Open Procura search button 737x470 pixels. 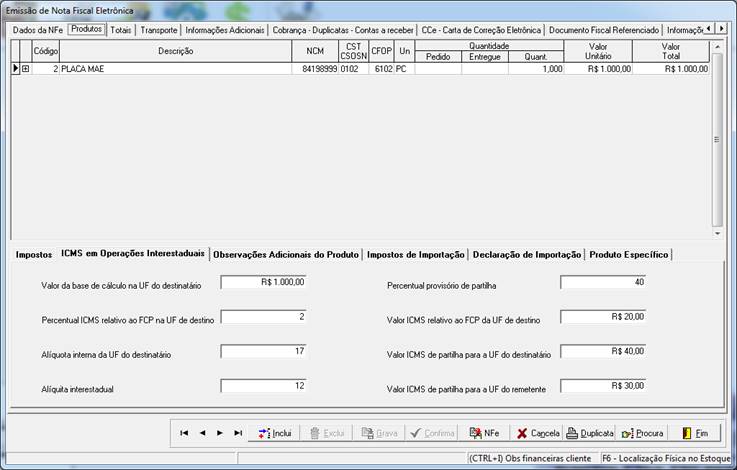(x=642, y=433)
